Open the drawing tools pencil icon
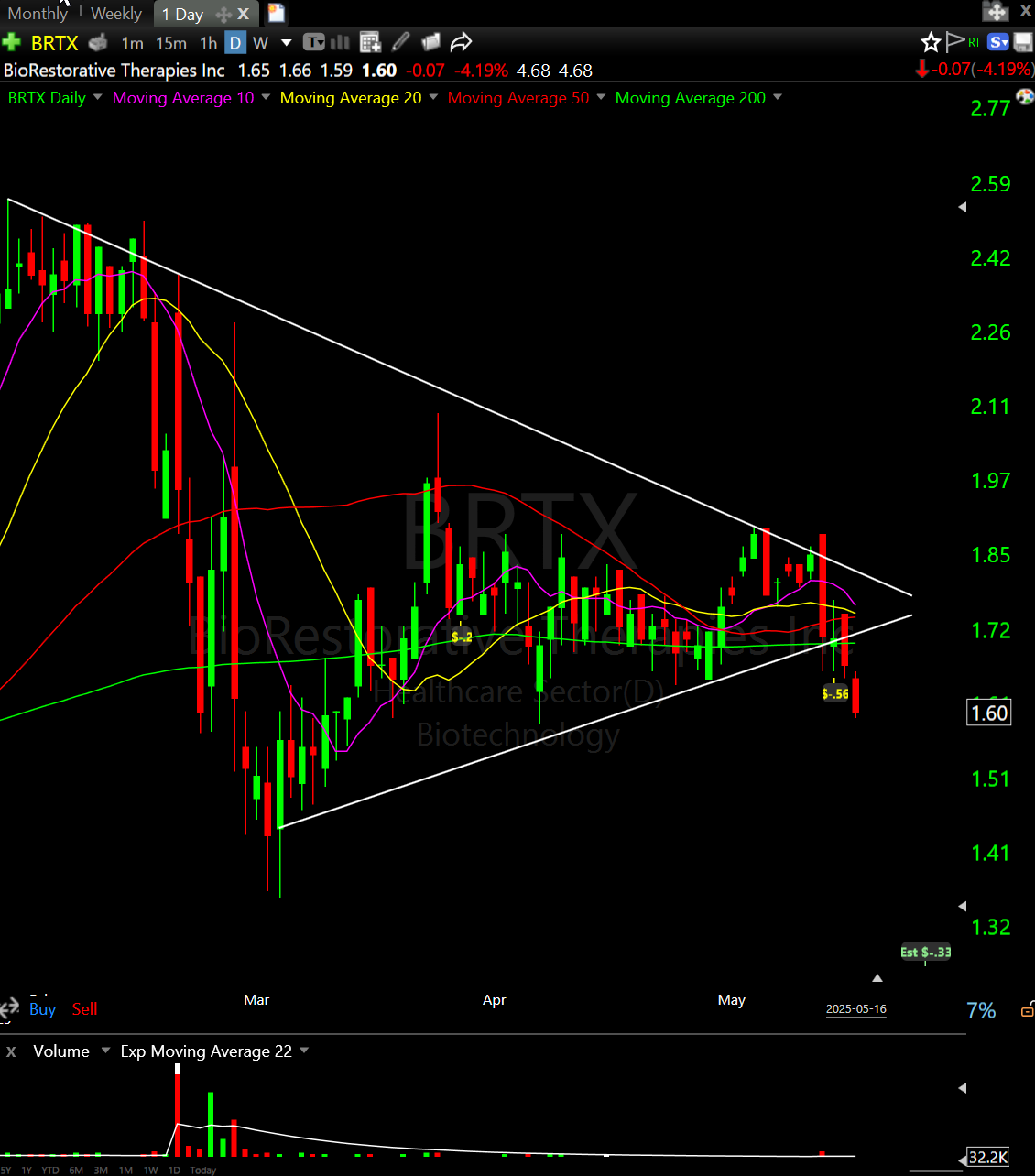Viewport: 1035px width, 1176px height. pos(400,42)
